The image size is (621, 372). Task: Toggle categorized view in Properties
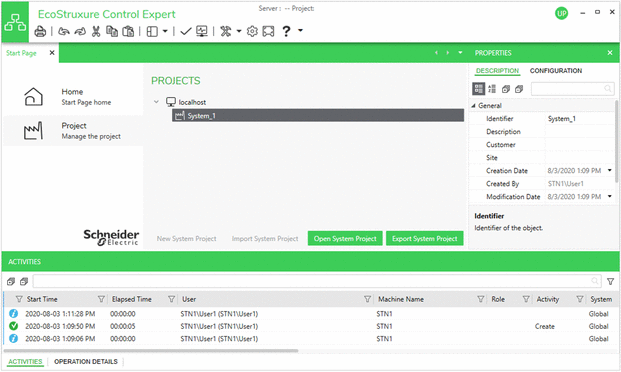coord(478,89)
